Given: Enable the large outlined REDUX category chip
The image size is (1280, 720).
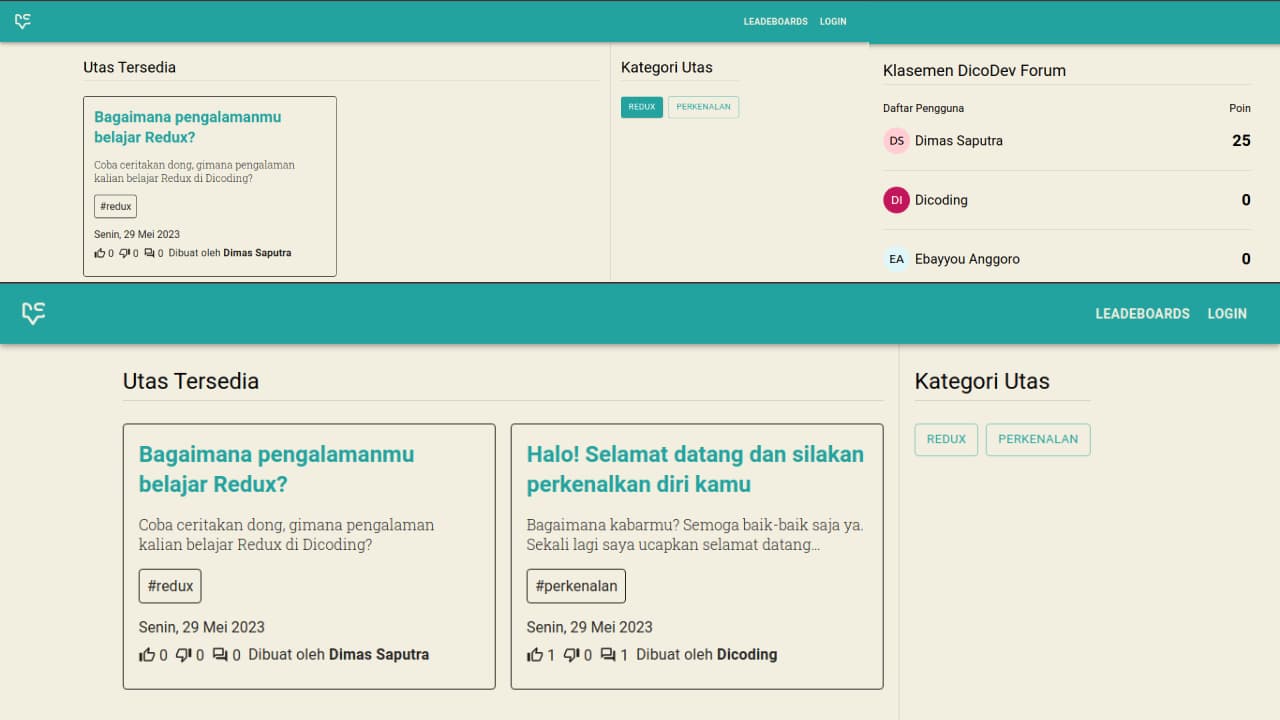Looking at the screenshot, I should (x=946, y=439).
